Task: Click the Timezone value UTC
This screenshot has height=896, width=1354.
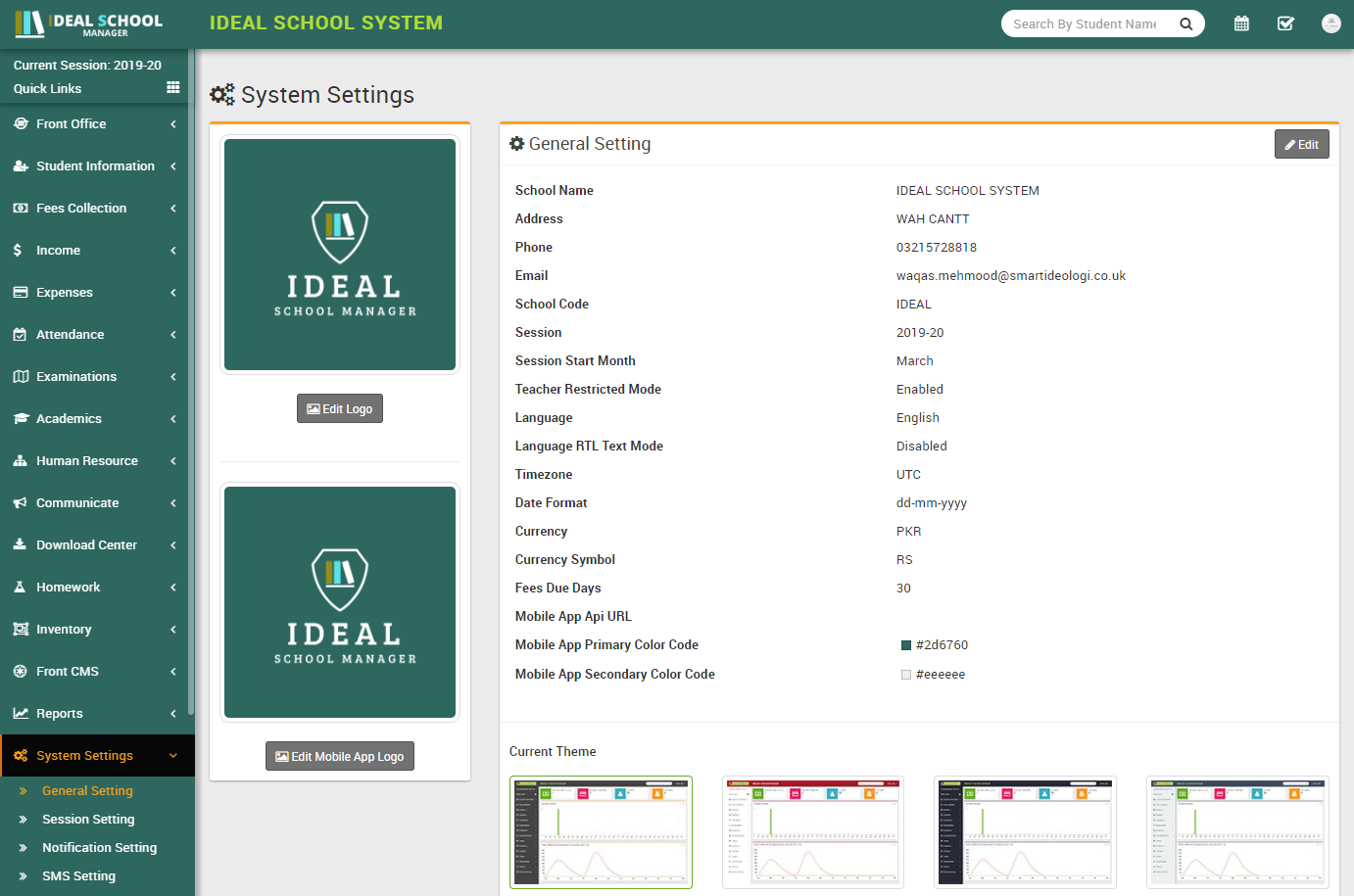Action: pyautogui.click(x=908, y=474)
